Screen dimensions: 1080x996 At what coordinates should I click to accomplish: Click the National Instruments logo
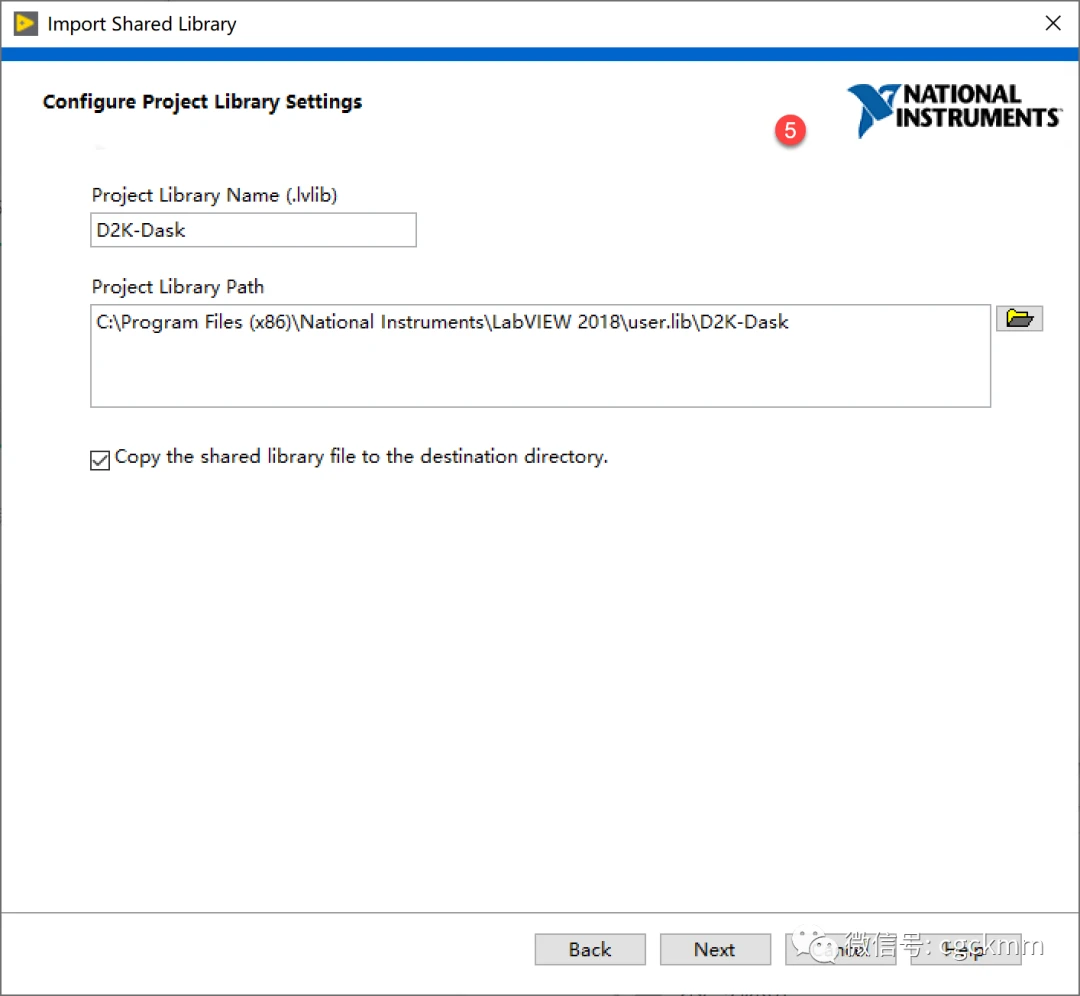(x=954, y=109)
